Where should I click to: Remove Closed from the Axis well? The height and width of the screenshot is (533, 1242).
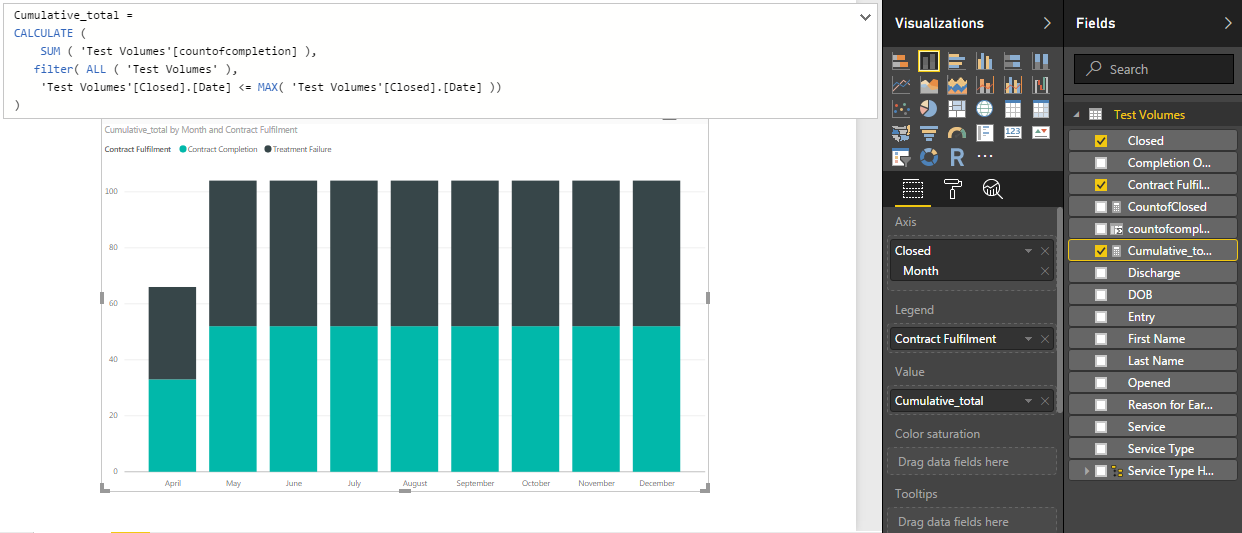[x=1045, y=251]
